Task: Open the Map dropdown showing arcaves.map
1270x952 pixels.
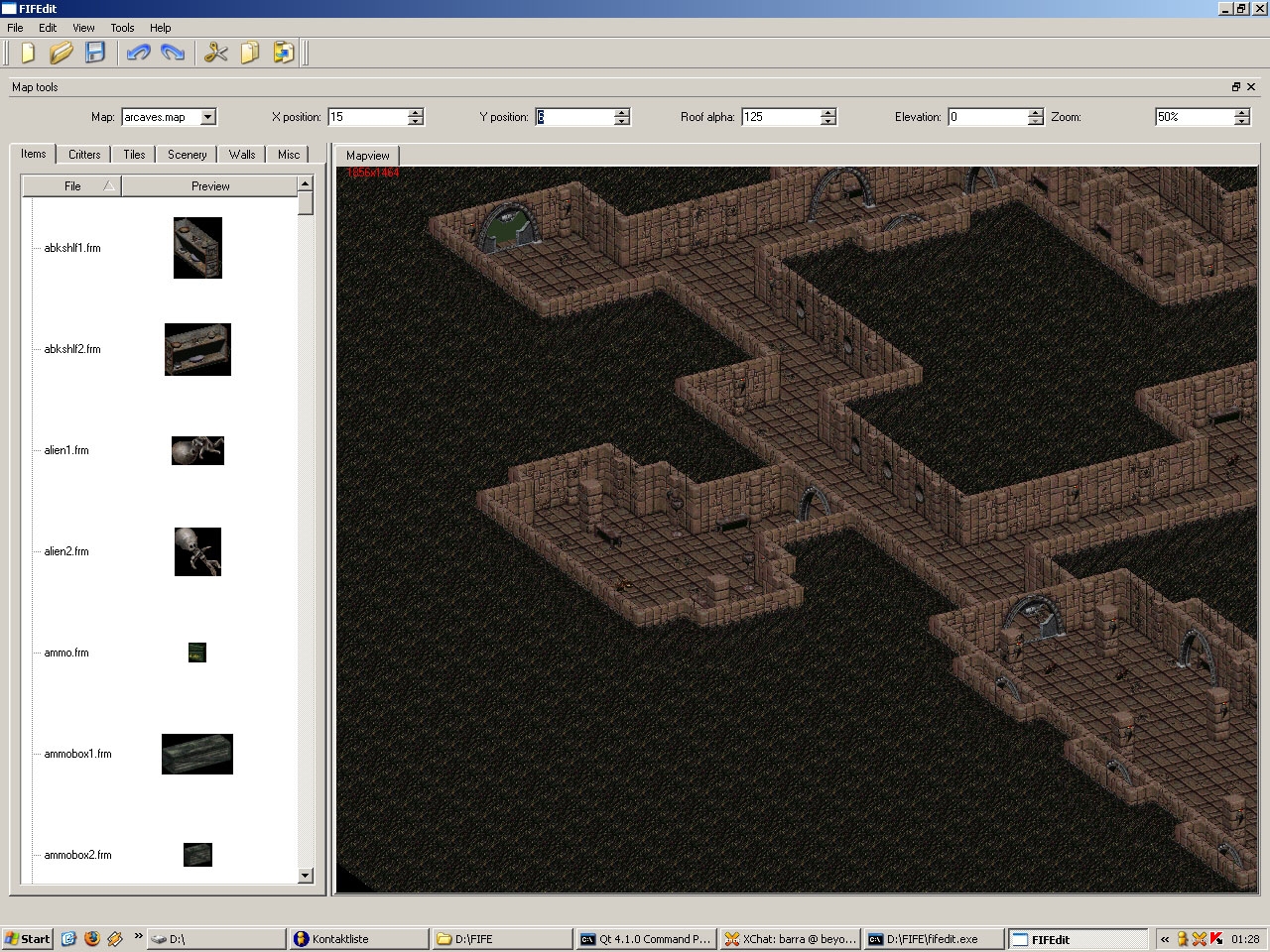Action: [169, 117]
